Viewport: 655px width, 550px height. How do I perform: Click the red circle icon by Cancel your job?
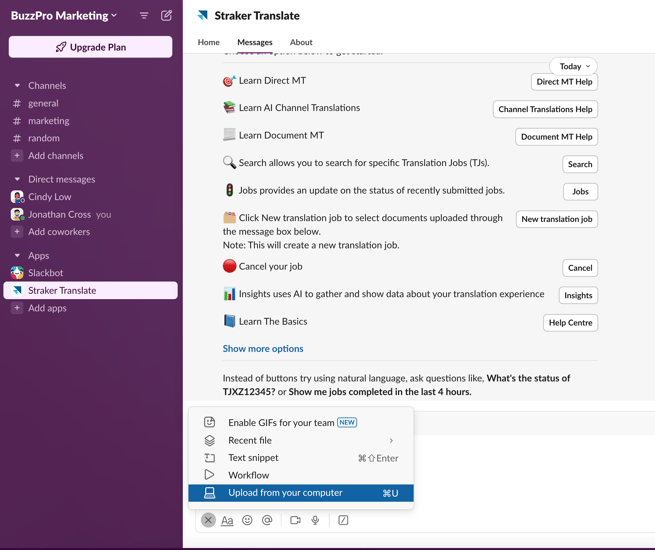coord(229,266)
